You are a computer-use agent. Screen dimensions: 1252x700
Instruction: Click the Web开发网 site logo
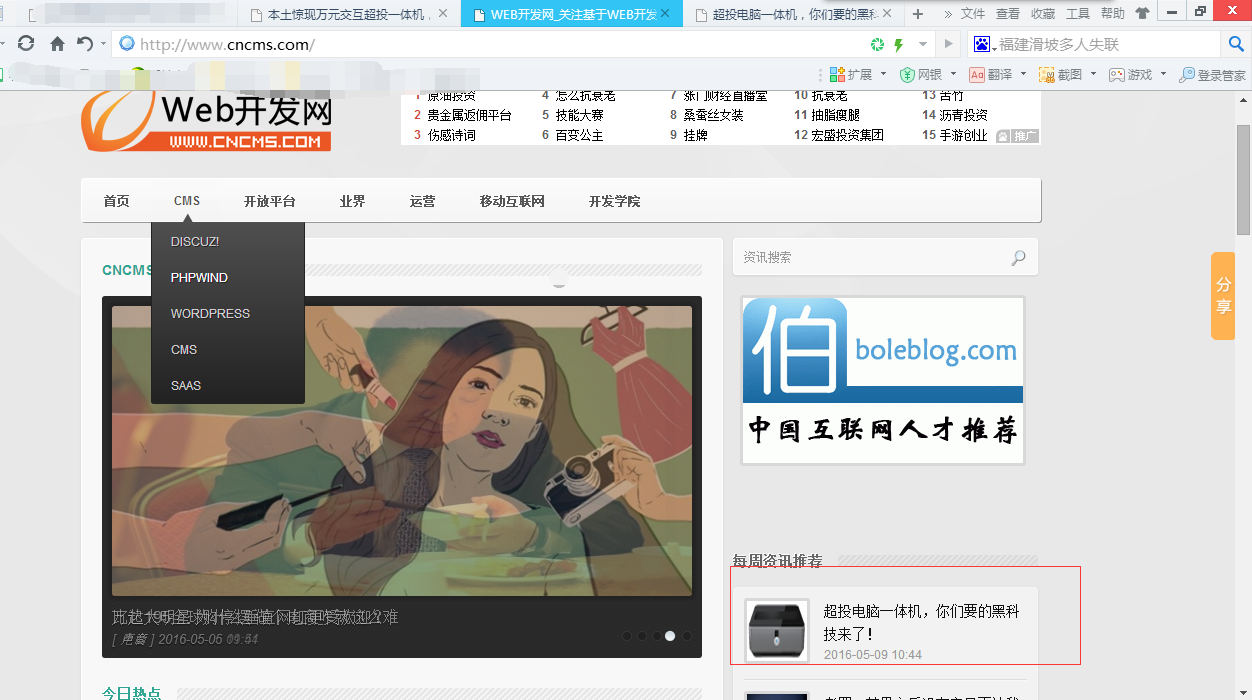pyautogui.click(x=207, y=120)
